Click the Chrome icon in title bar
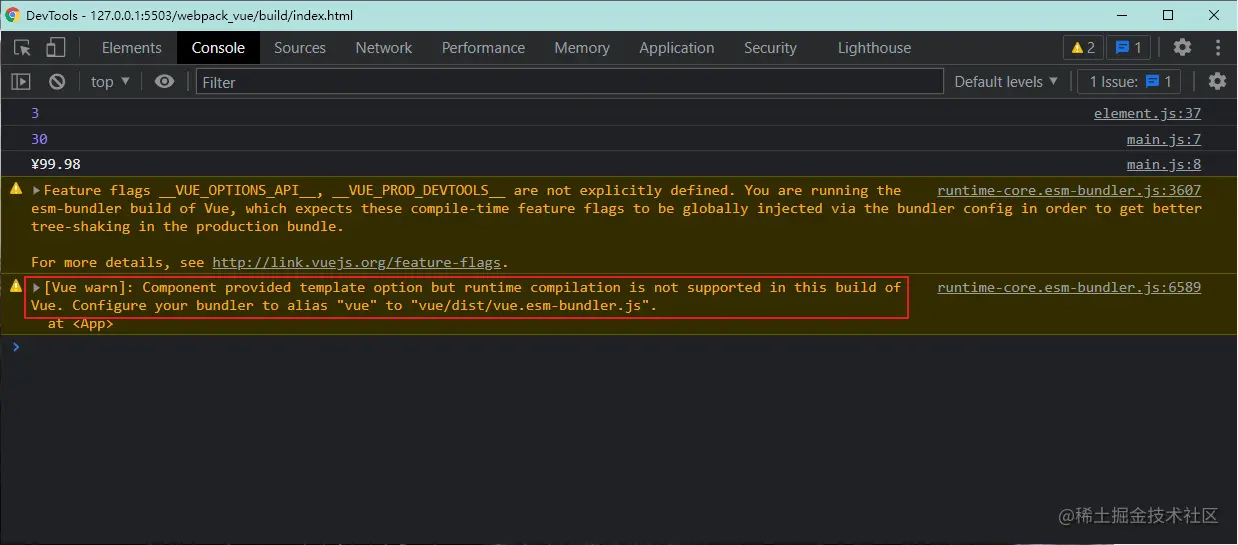This screenshot has width=1238, height=545. [13, 15]
